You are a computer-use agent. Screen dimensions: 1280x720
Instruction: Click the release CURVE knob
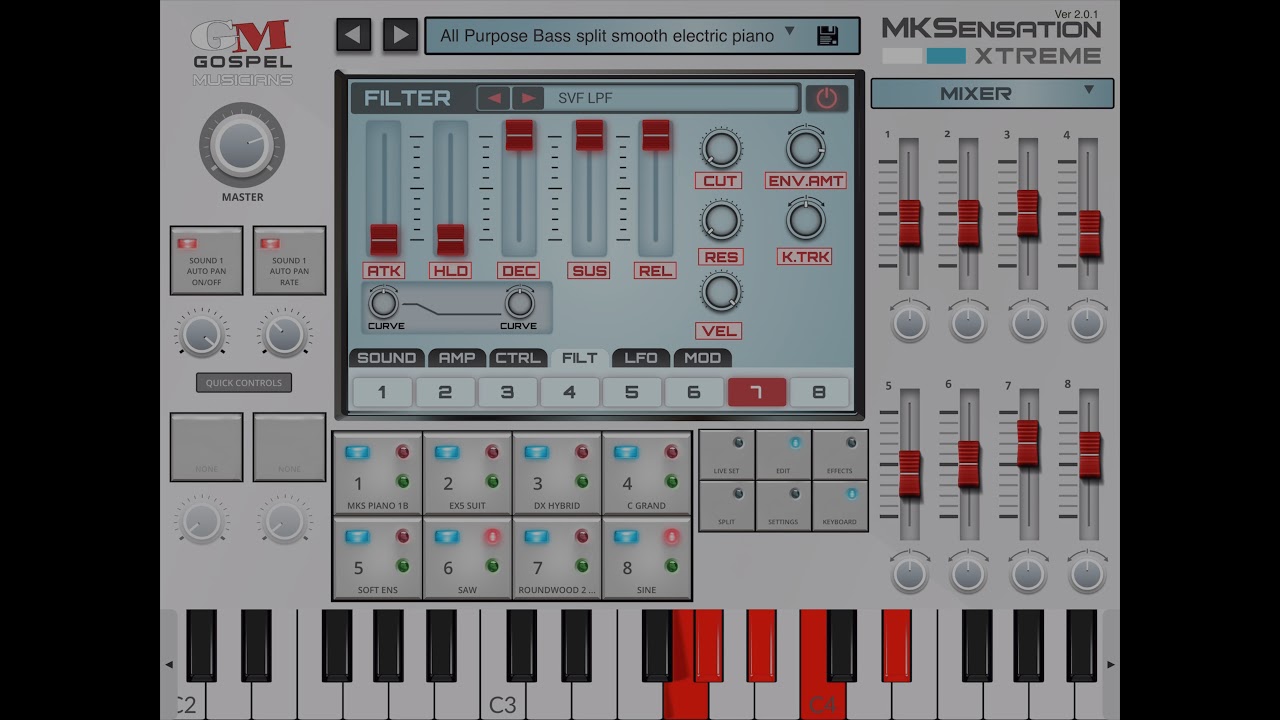click(519, 302)
